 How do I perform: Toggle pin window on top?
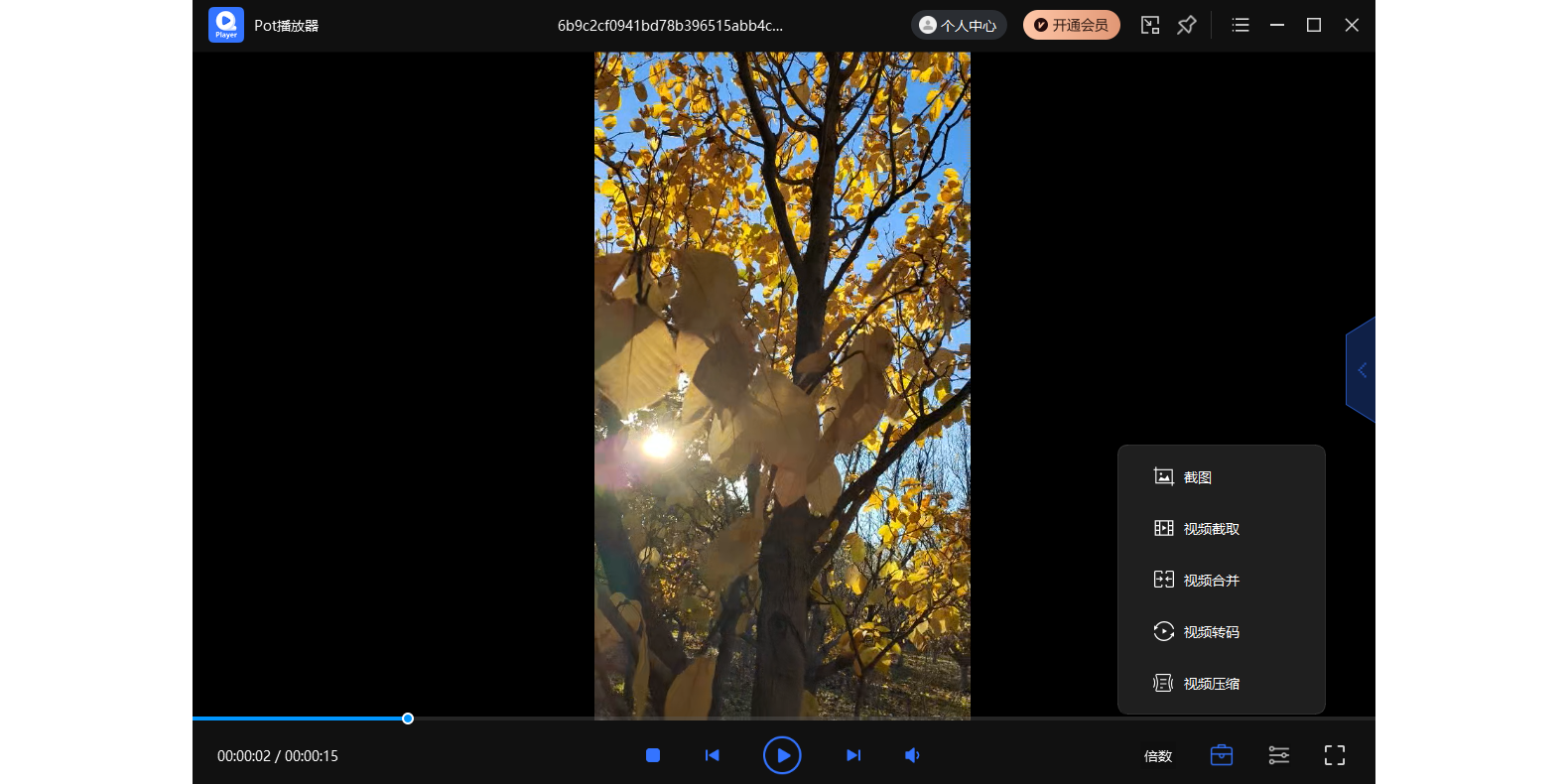coord(1187,25)
